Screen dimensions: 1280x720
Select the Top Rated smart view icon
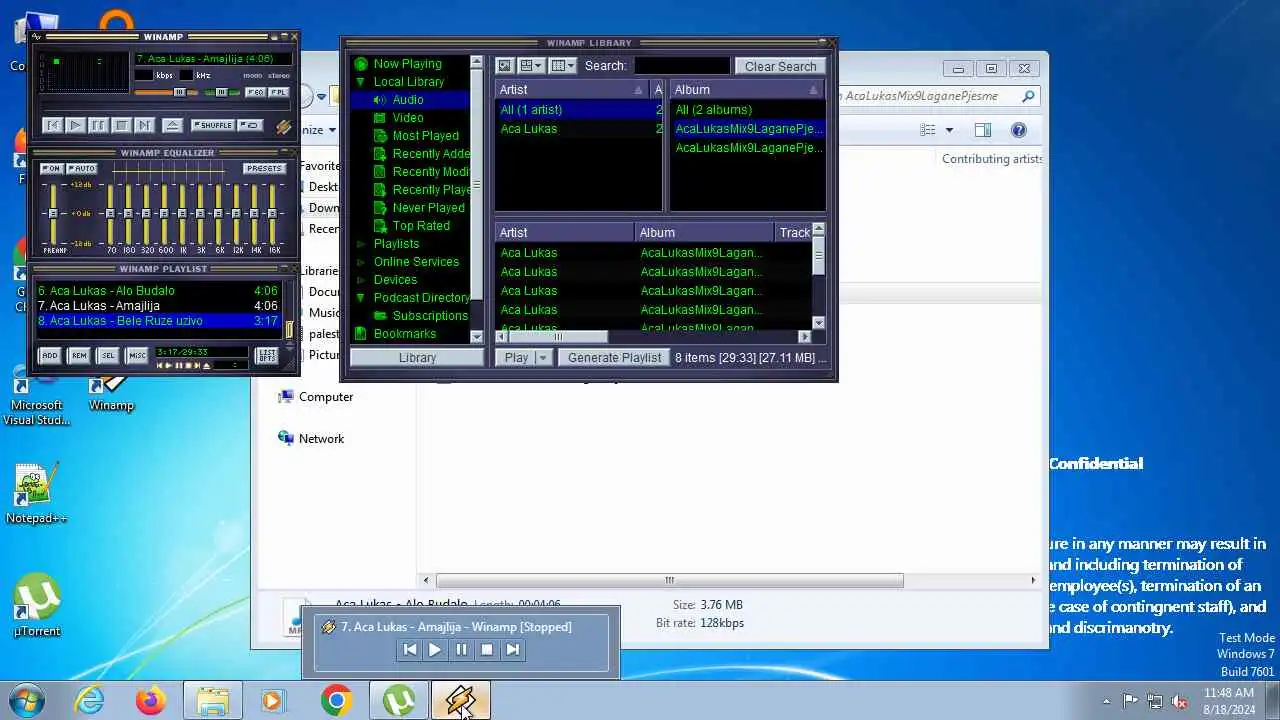click(380, 226)
